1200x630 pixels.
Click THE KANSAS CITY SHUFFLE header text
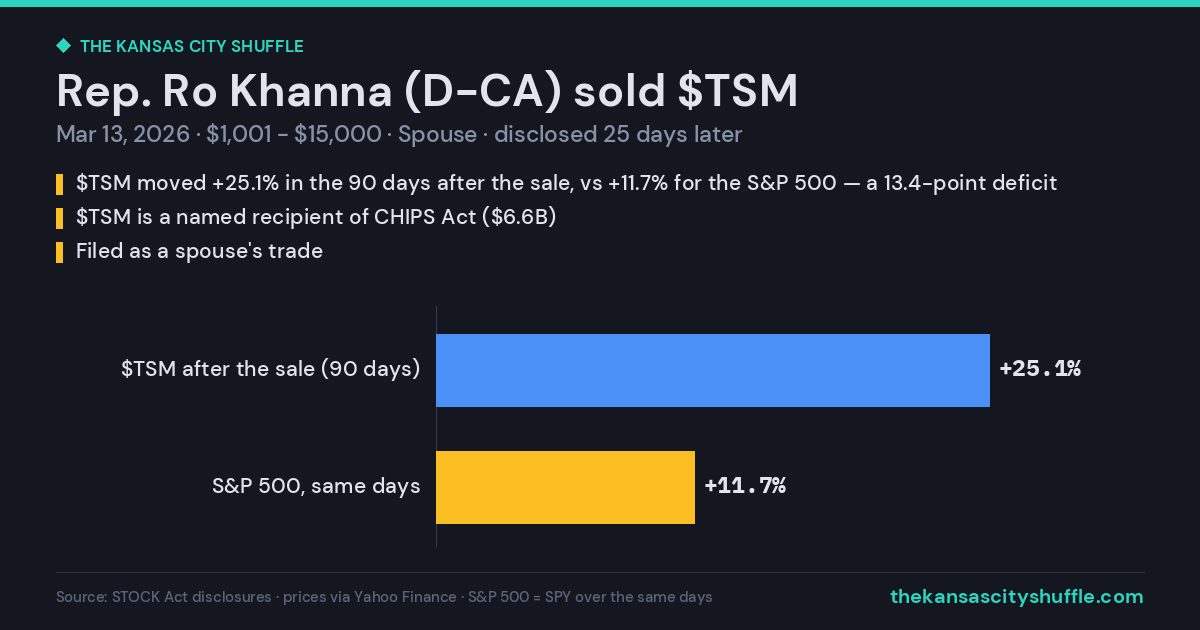[191, 46]
